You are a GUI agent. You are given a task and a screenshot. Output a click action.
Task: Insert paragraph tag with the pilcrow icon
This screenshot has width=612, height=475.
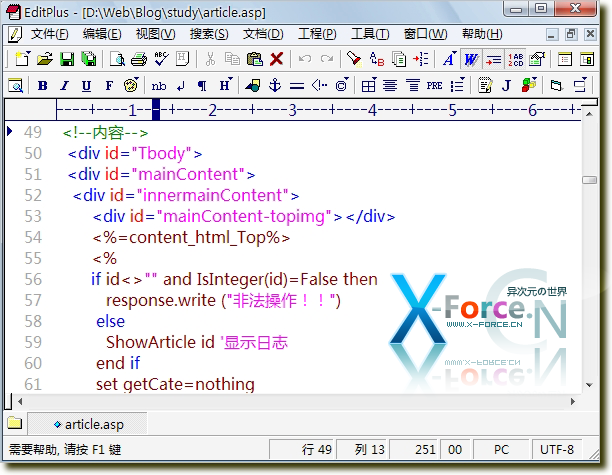[x=202, y=86]
